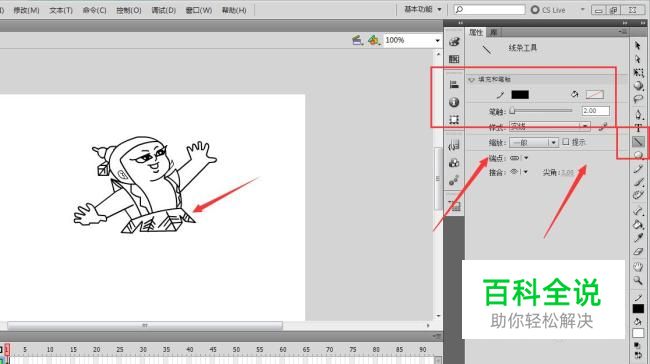Select the Zoom magnifier tool

pos(638,281)
